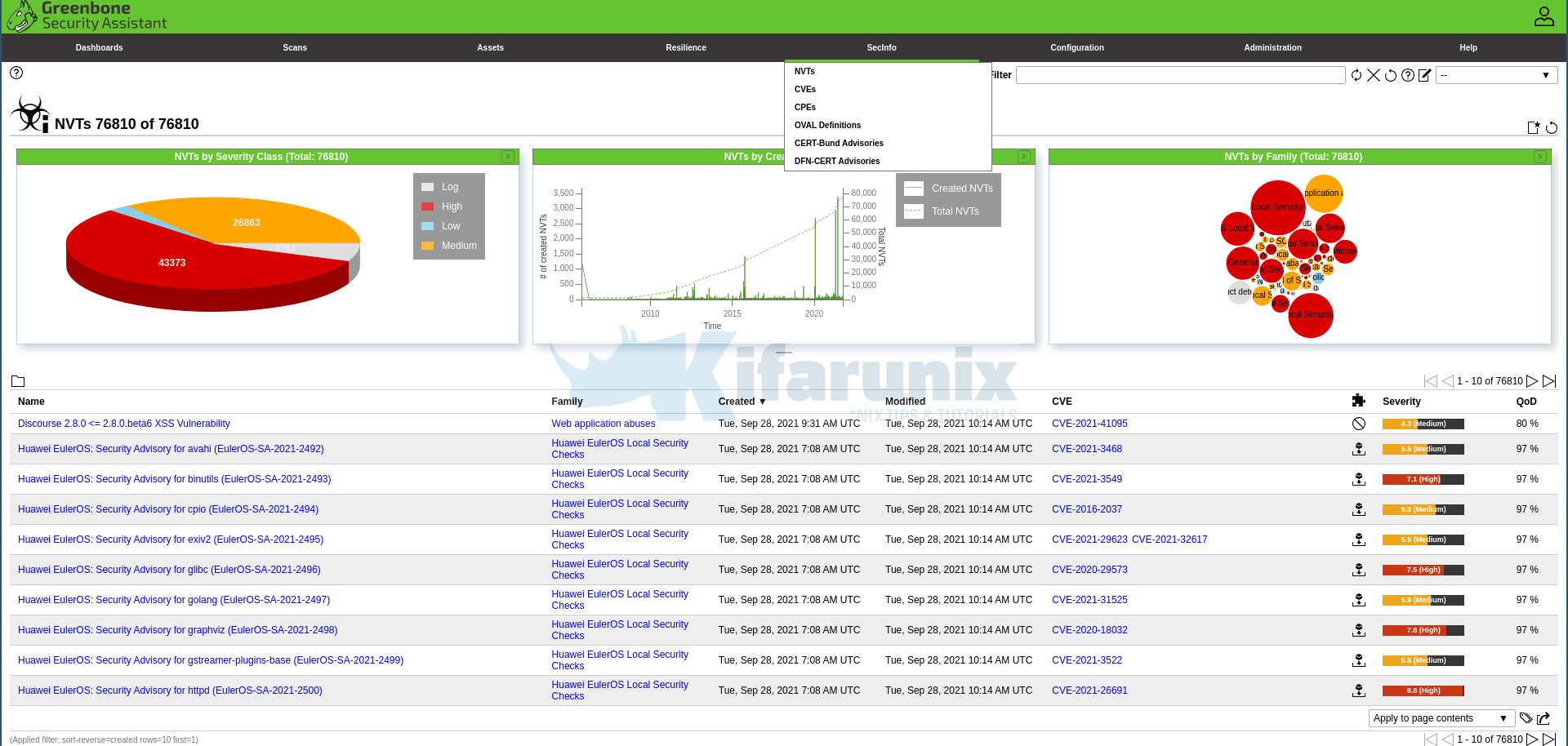Reset filter to default icon
This screenshot has height=746, width=1568.
(x=1391, y=75)
